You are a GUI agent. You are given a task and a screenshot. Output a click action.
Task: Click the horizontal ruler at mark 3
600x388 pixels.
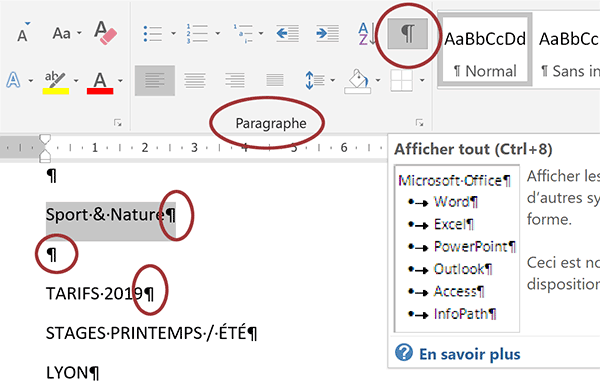pos(194,148)
